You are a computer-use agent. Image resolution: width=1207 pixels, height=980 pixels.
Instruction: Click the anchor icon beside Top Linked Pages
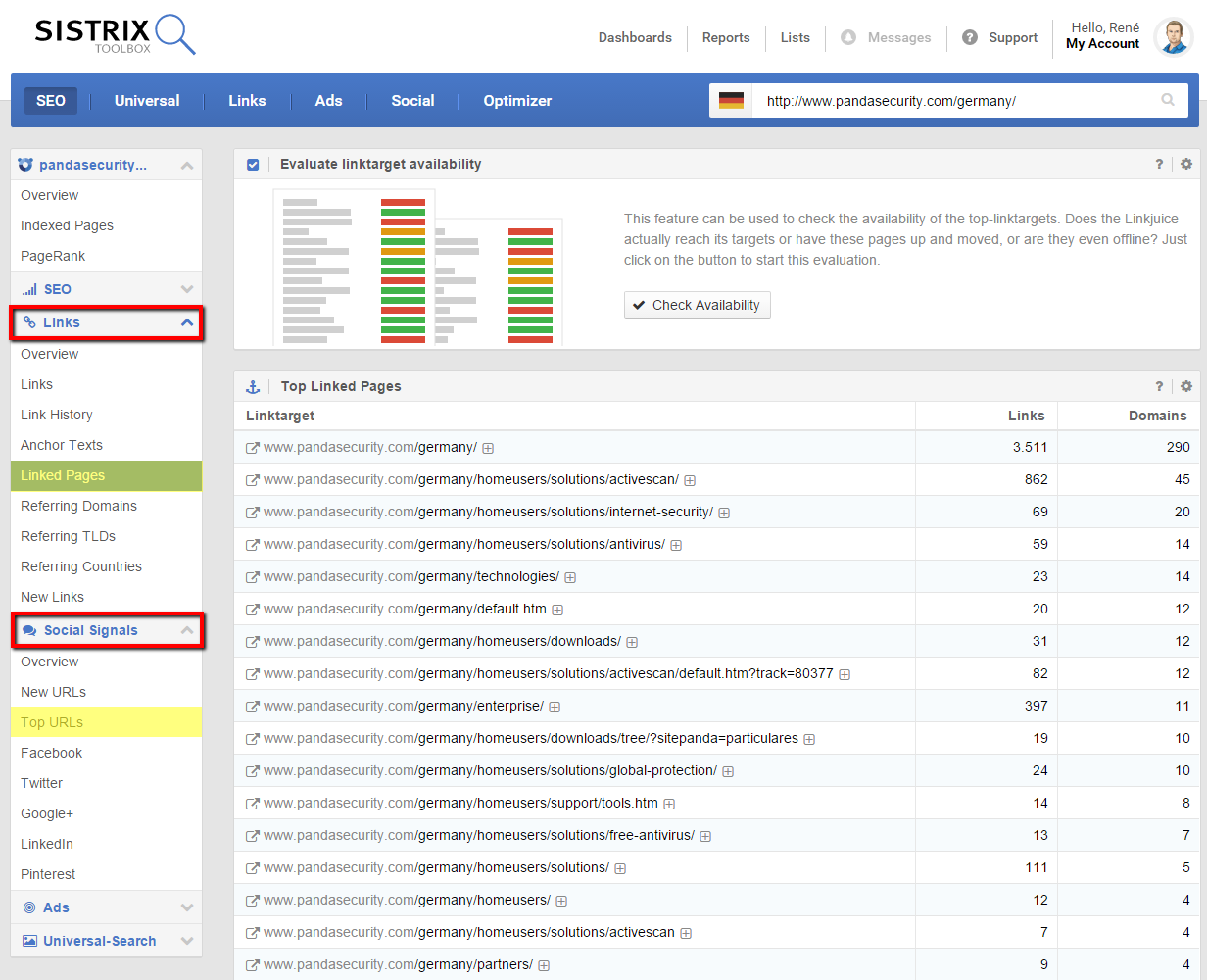click(253, 386)
